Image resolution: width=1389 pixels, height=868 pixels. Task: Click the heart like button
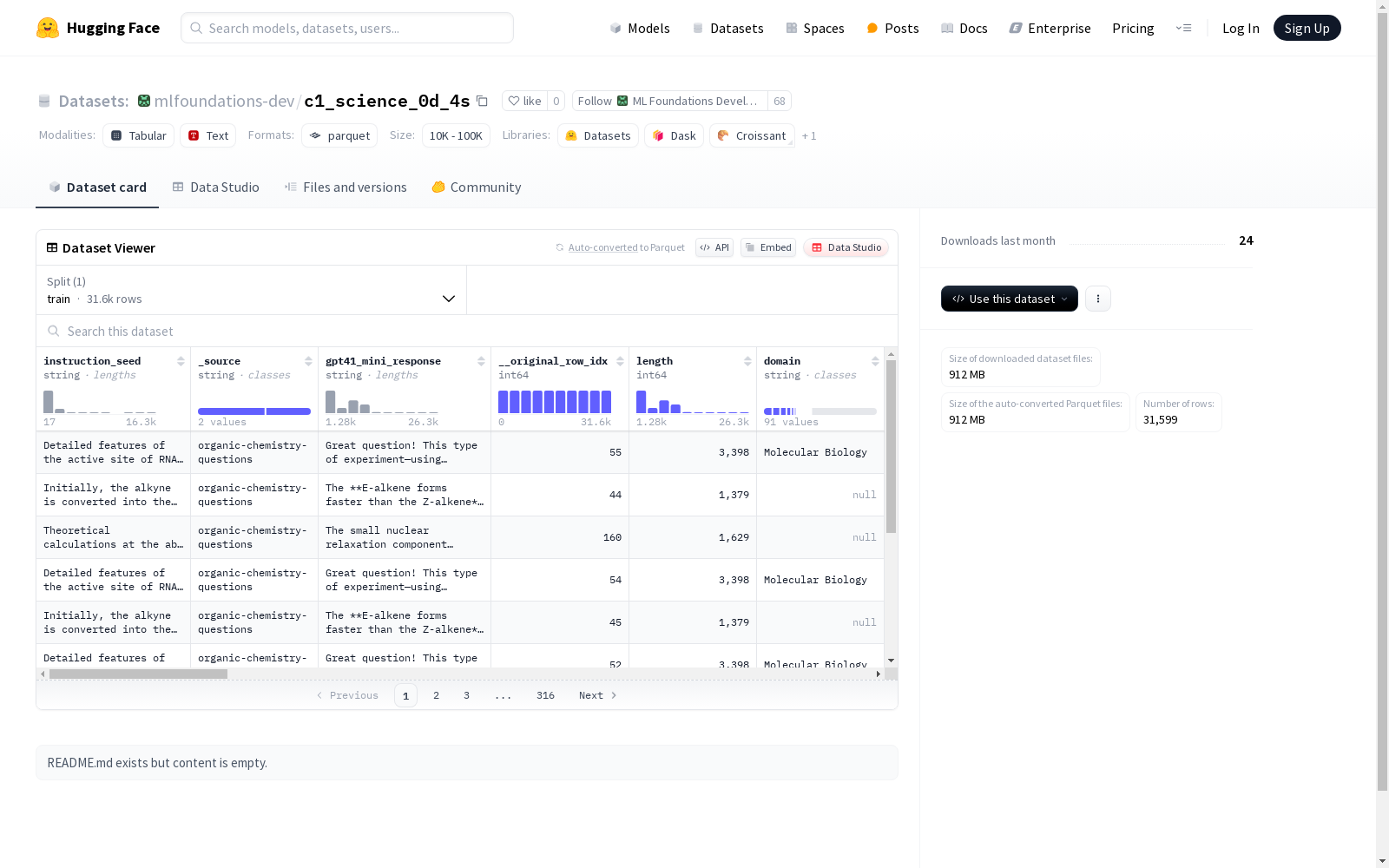(x=524, y=101)
